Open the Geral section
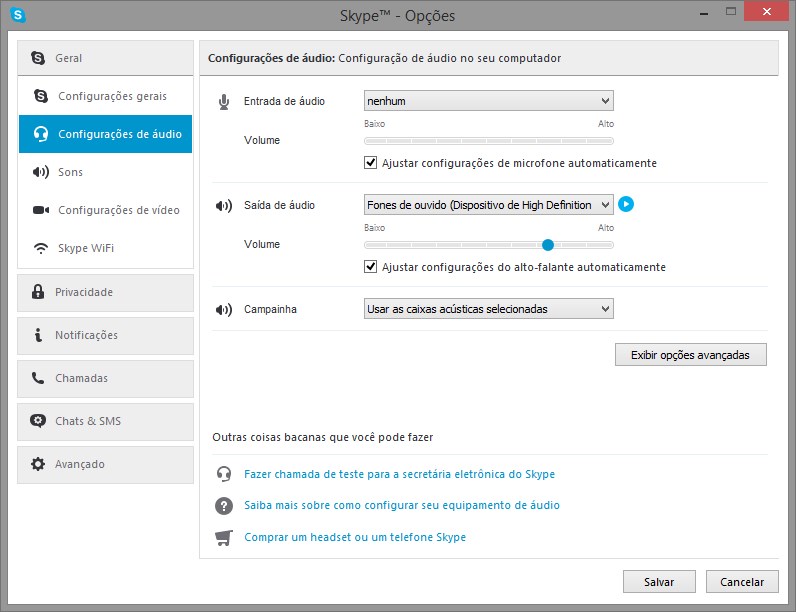This screenshot has width=796, height=612. click(x=106, y=58)
